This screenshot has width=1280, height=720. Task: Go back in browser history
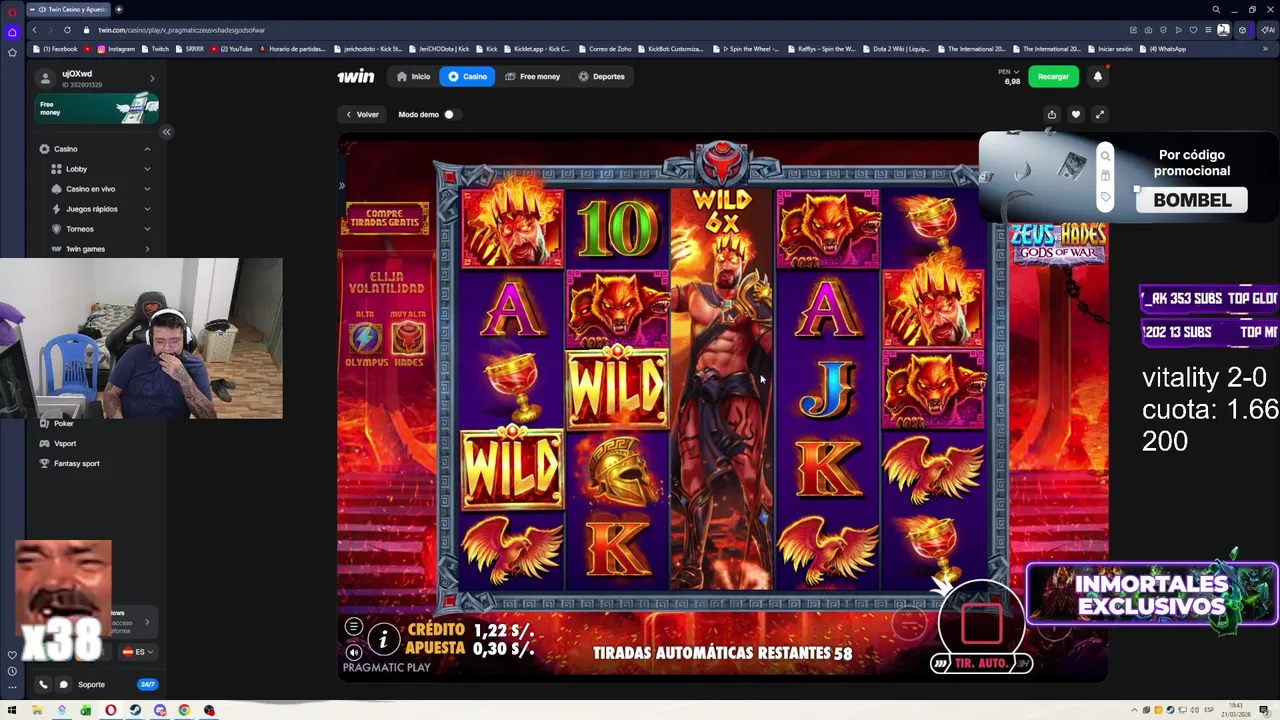[34, 30]
